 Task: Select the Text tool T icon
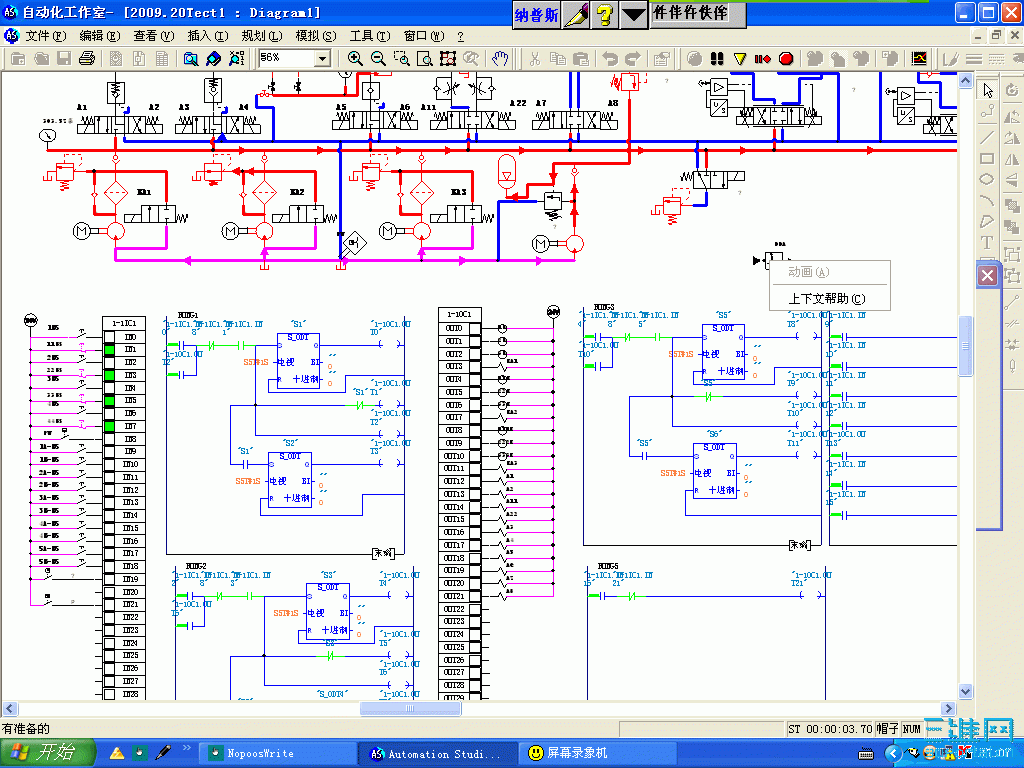click(x=987, y=243)
